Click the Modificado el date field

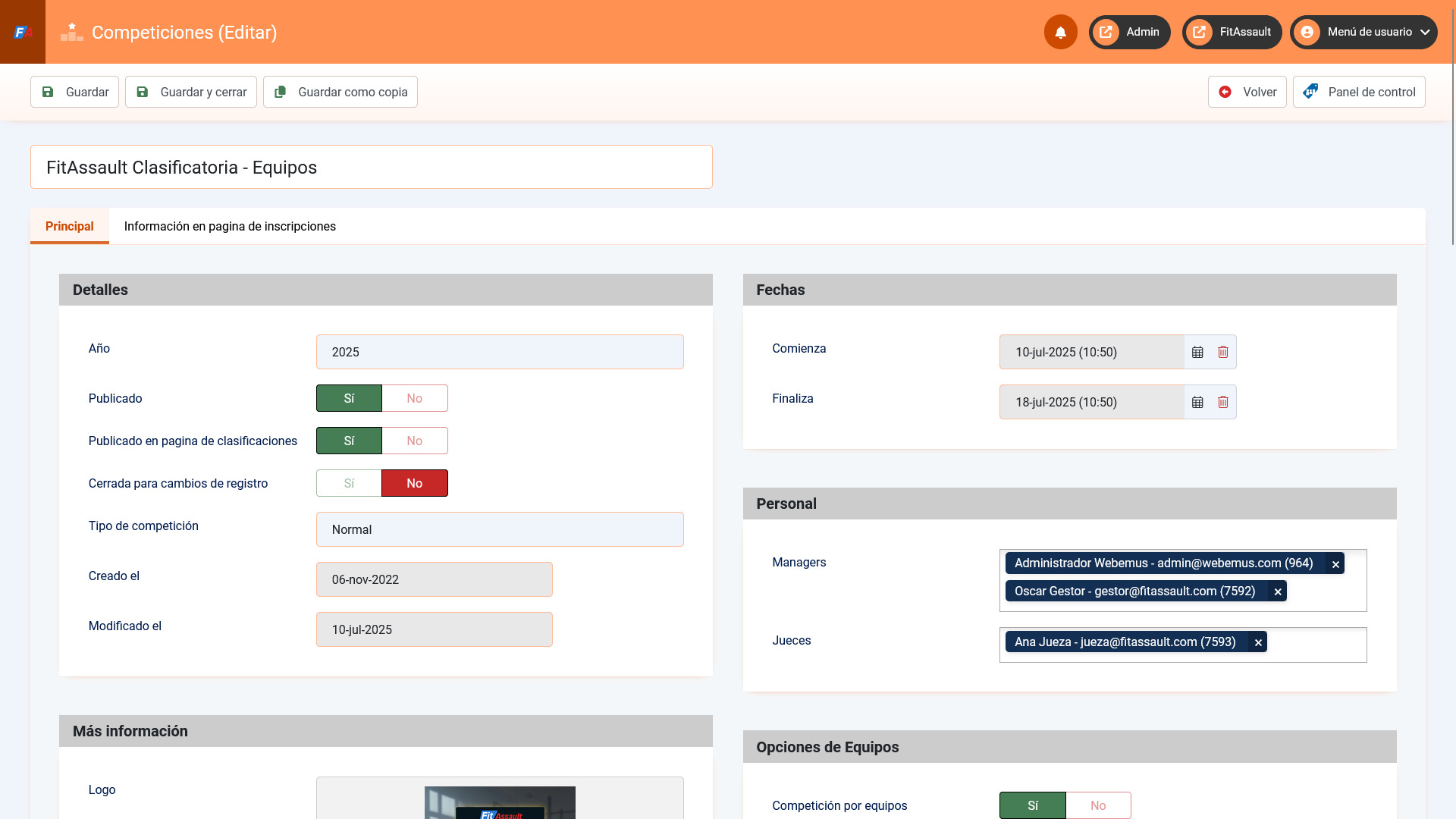435,629
